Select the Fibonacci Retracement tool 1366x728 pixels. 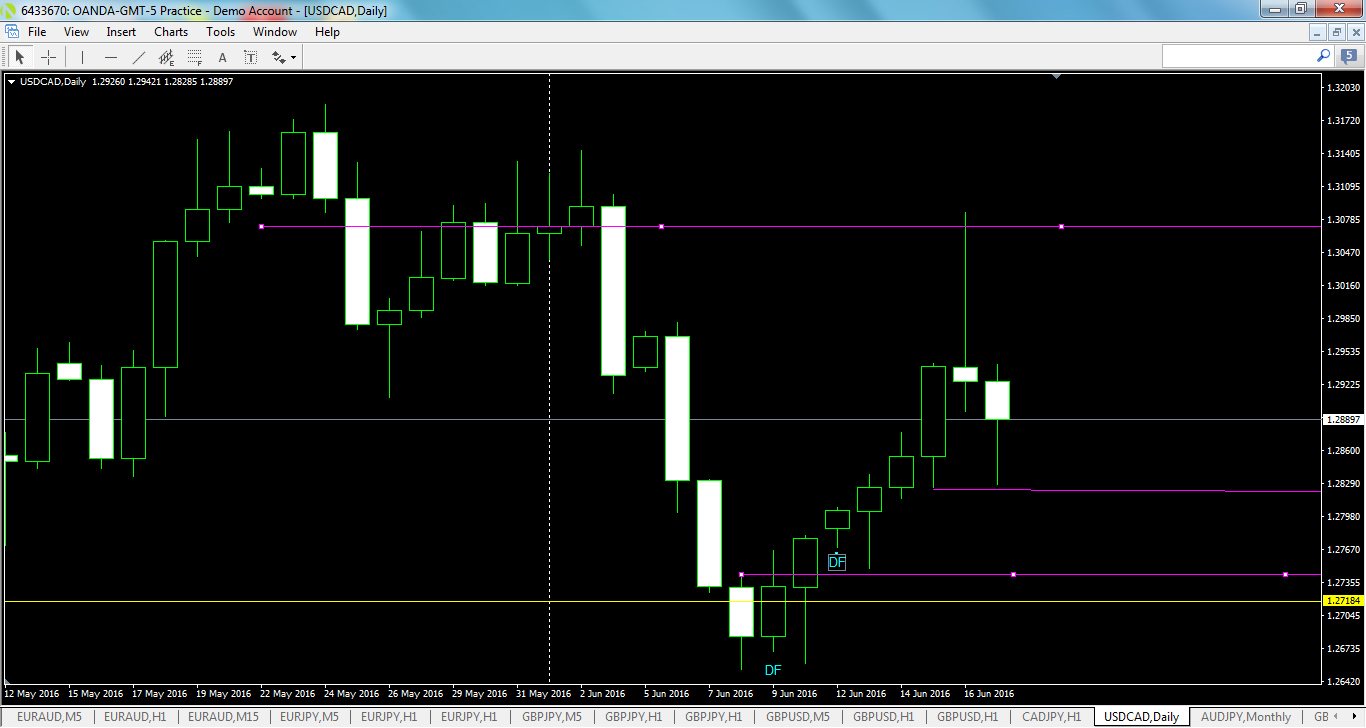tap(193, 56)
